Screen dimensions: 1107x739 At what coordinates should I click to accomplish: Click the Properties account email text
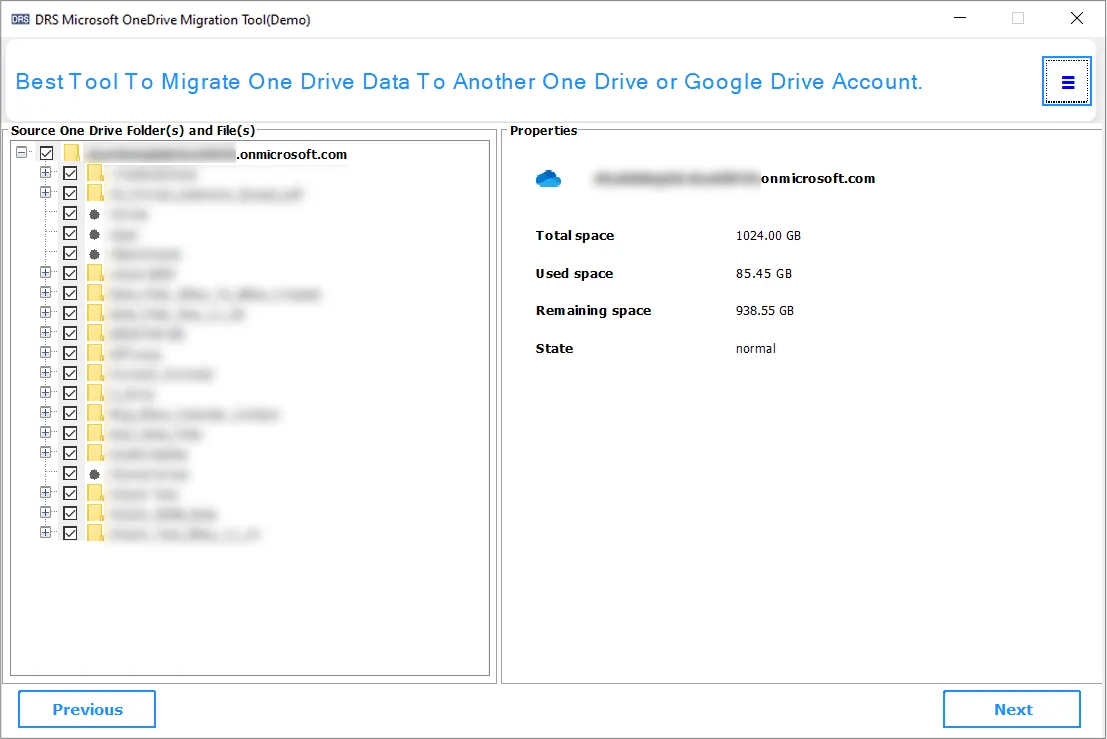click(x=734, y=179)
